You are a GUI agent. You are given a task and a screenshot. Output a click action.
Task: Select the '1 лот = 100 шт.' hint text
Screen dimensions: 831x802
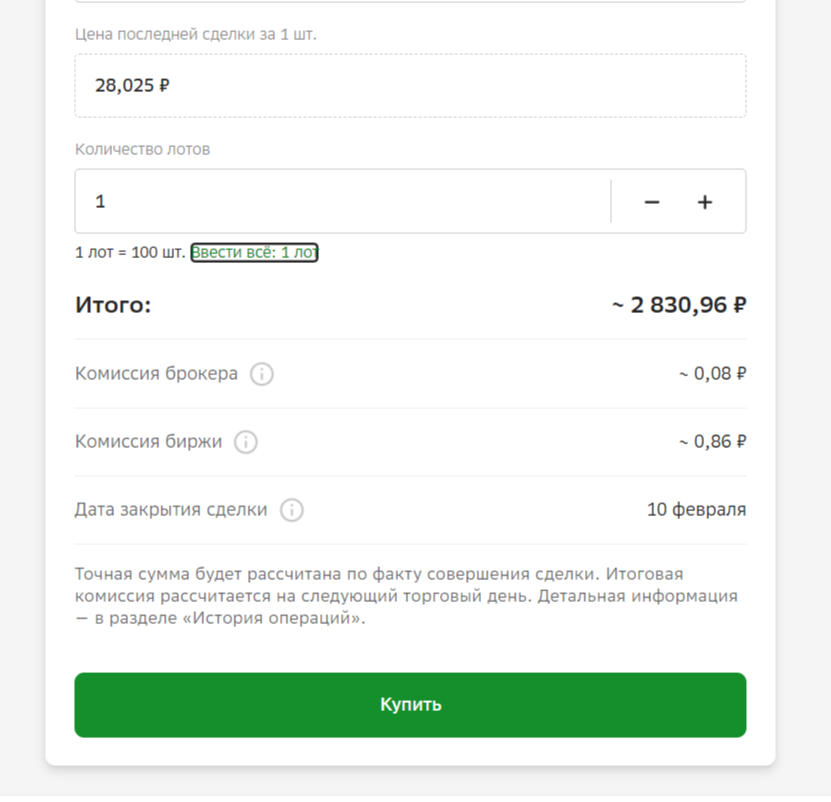(129, 252)
